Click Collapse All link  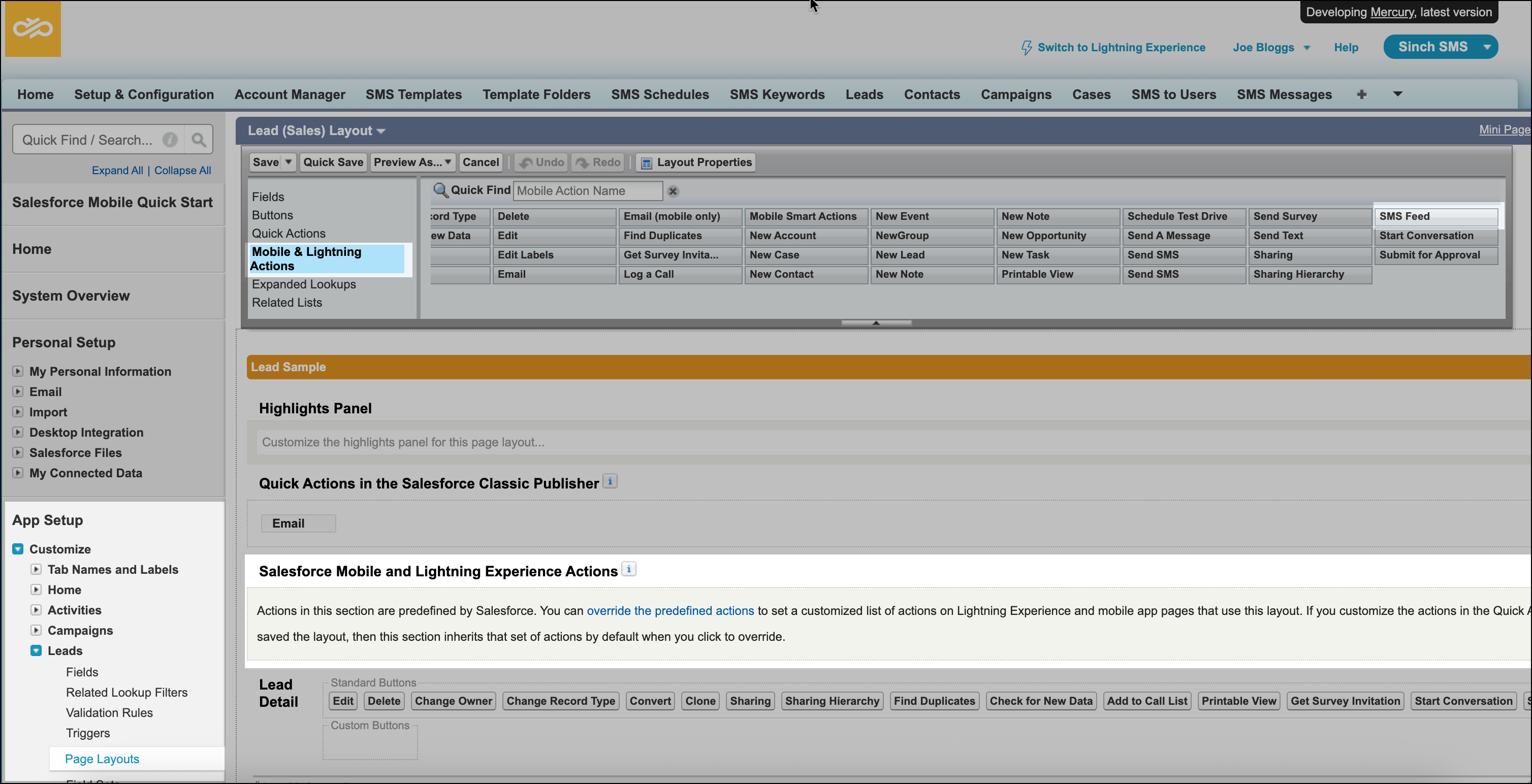[x=182, y=171]
